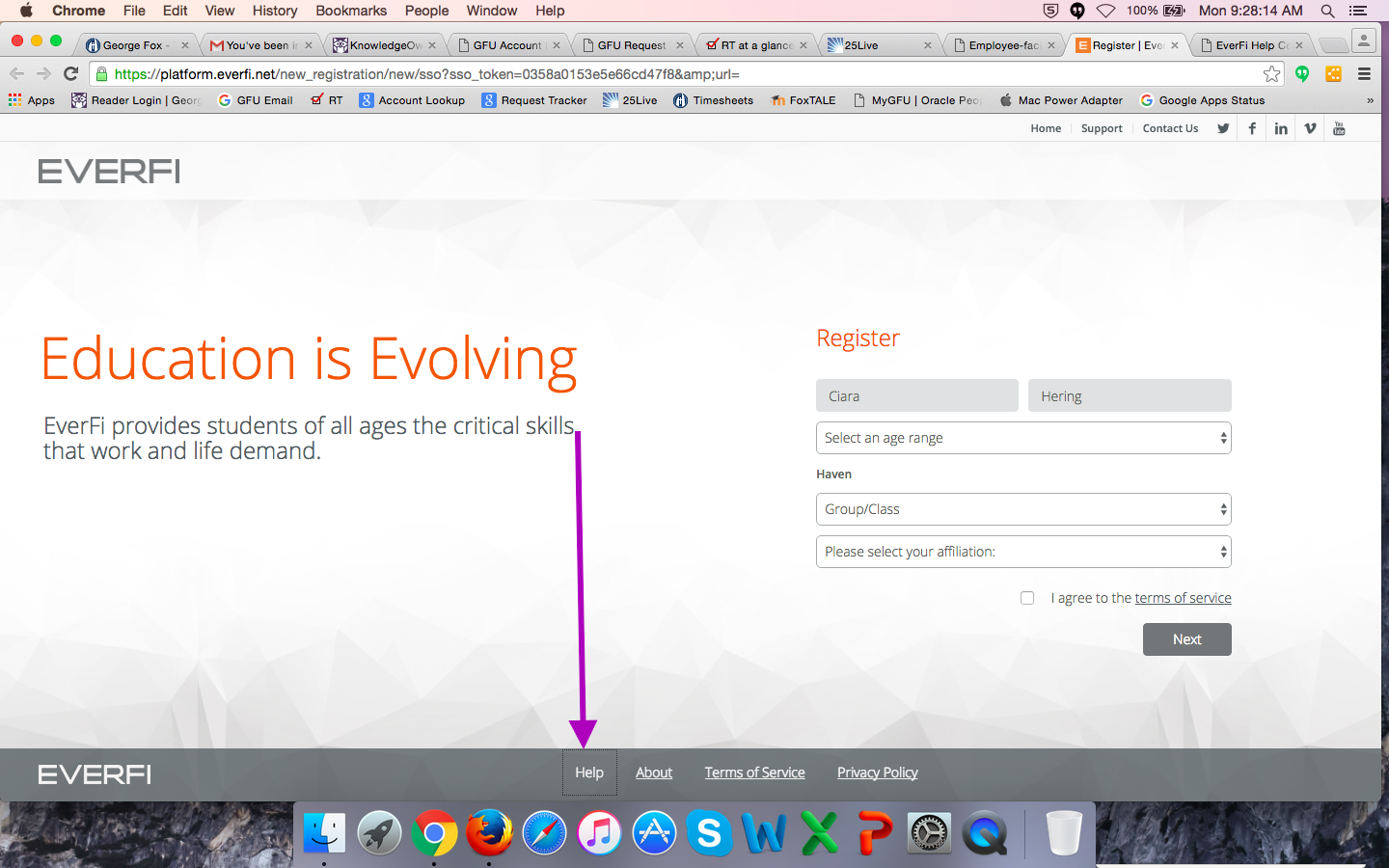Viewport: 1389px width, 868px height.
Task: Open the Chrome File menu
Action: (134, 11)
